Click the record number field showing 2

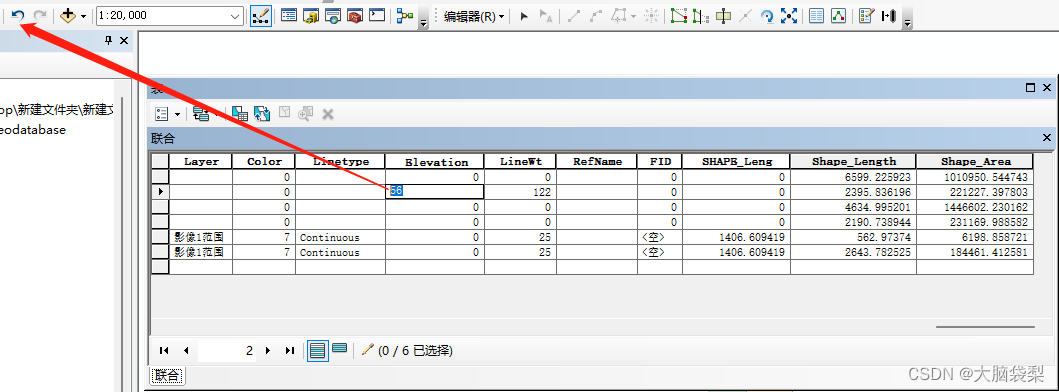pos(227,351)
